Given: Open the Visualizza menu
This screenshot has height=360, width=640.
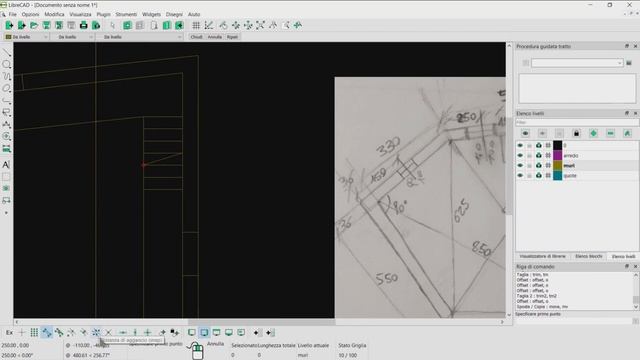Looking at the screenshot, I should click(80, 14).
